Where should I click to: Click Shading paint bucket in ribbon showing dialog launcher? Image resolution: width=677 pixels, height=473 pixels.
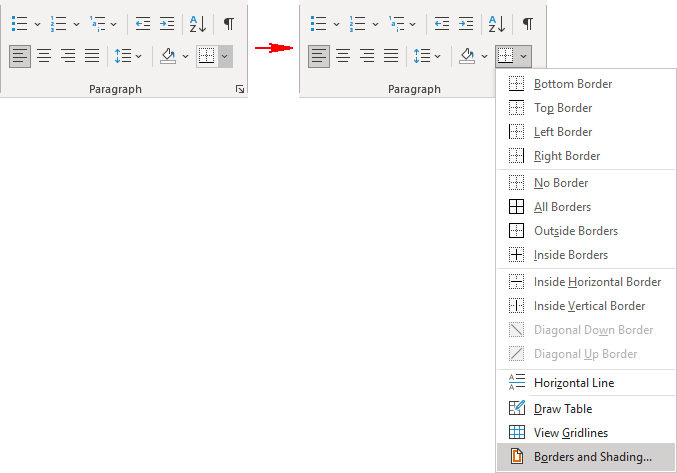click(x=168, y=56)
